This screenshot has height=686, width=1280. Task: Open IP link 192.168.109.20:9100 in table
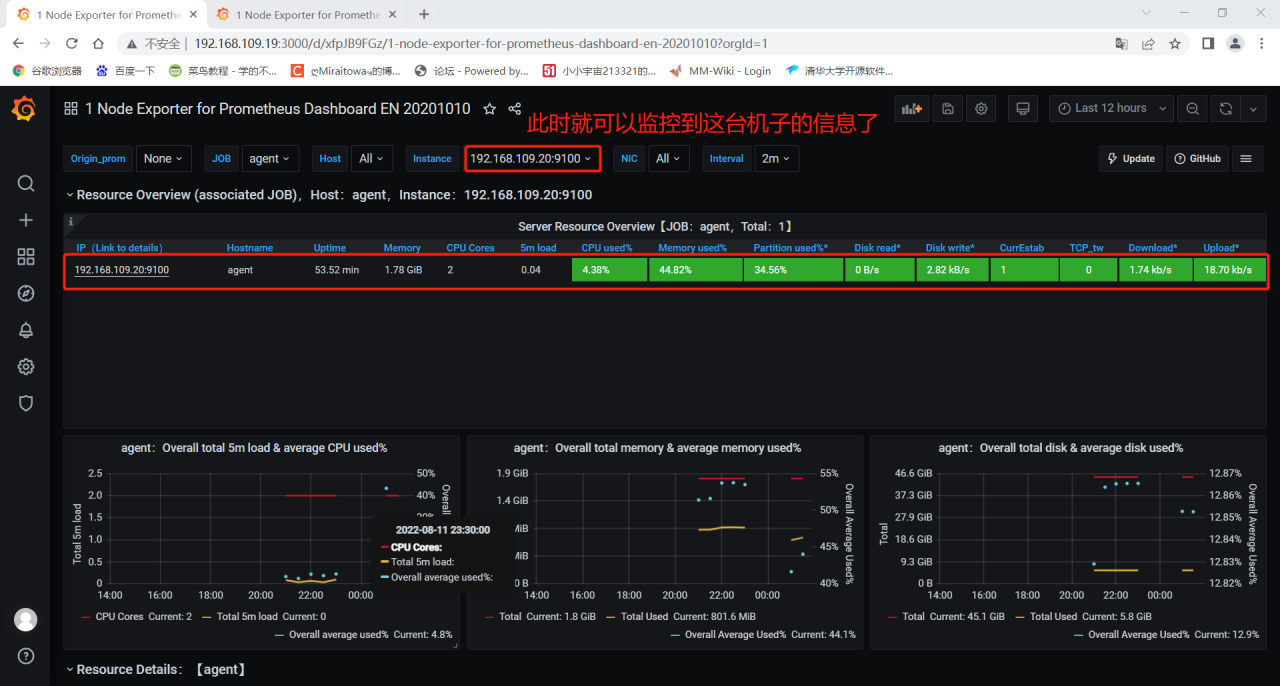tap(121, 270)
